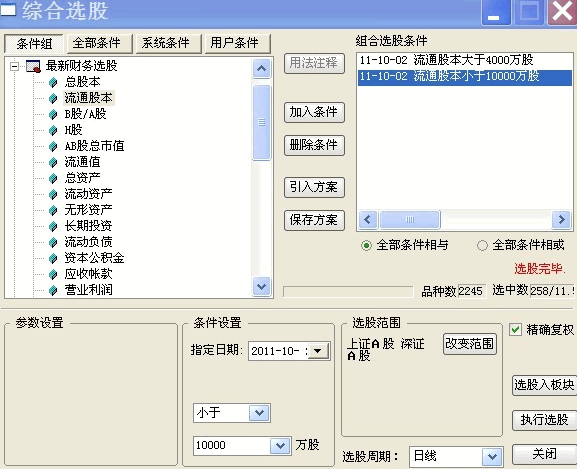
Task: Collapse the 最新财务选股 tree node
Action: point(14,67)
